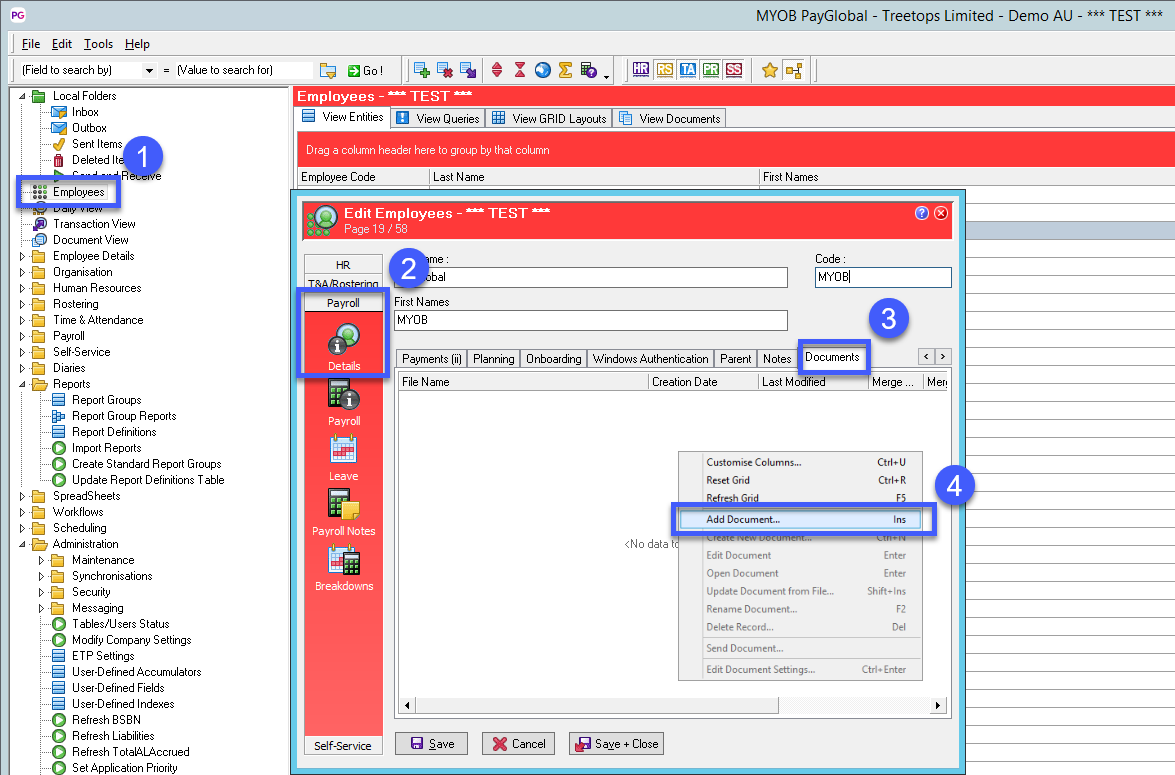Click the Go! search button

(365, 71)
